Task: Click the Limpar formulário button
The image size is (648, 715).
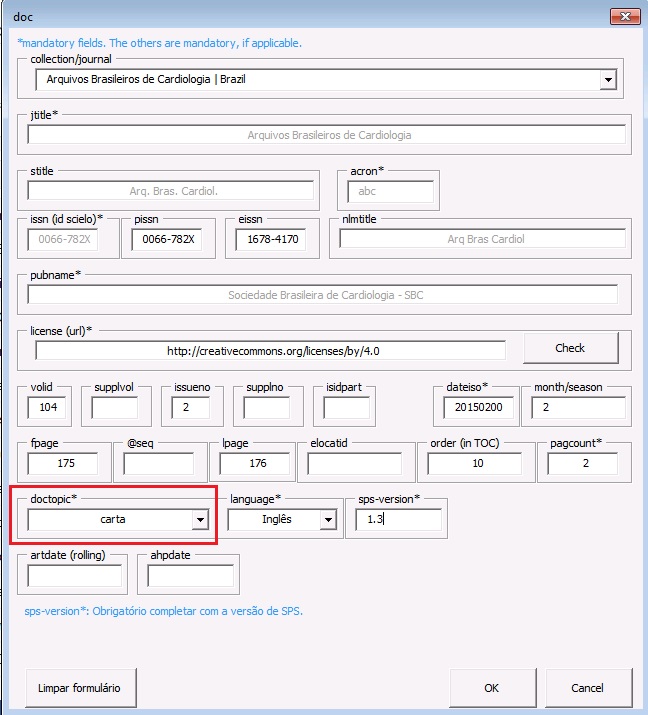Action: pyautogui.click(x=79, y=688)
